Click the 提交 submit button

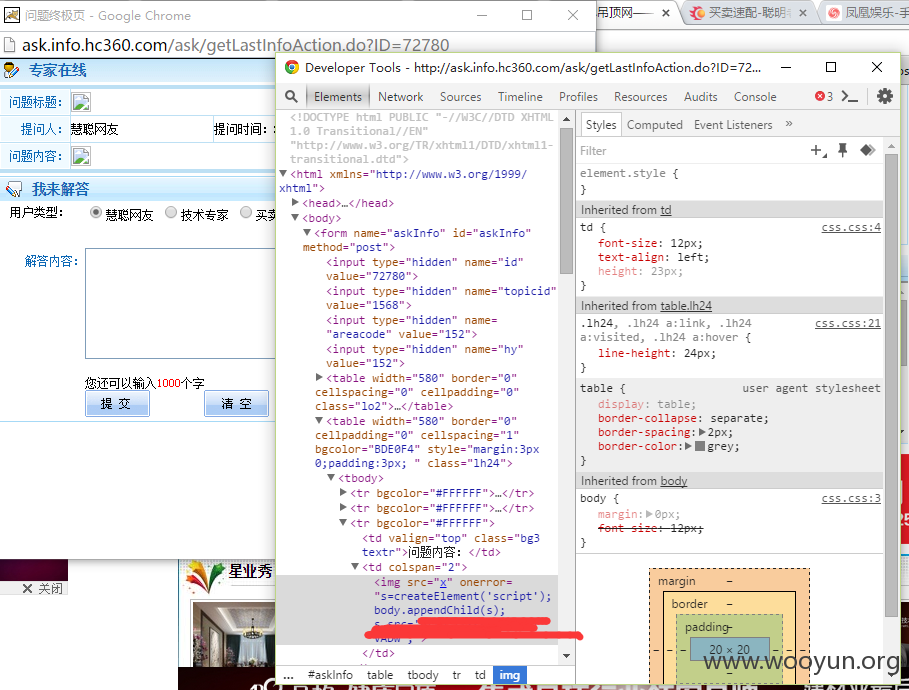(x=117, y=404)
